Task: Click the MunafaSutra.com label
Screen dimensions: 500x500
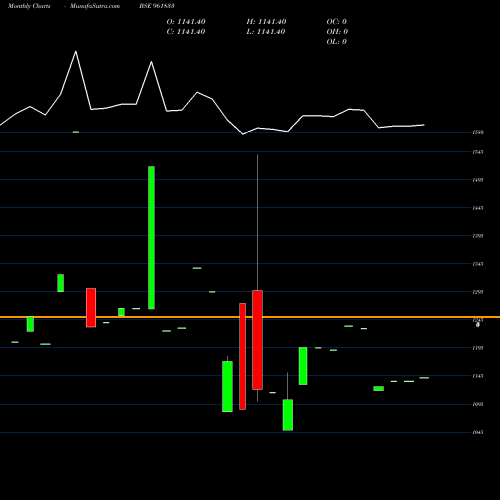Action: coord(95,6)
